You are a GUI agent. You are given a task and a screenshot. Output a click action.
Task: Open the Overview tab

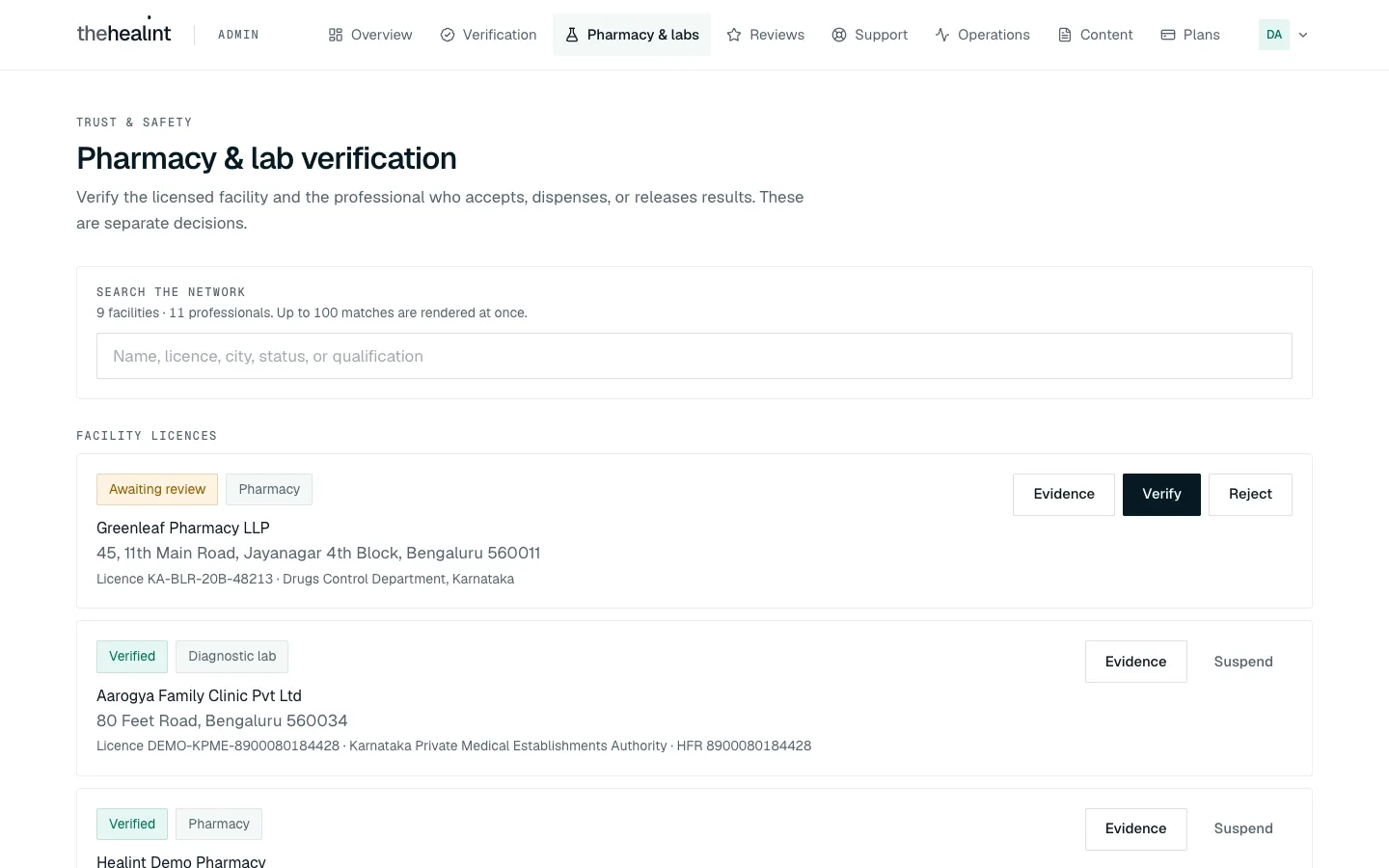tap(370, 35)
